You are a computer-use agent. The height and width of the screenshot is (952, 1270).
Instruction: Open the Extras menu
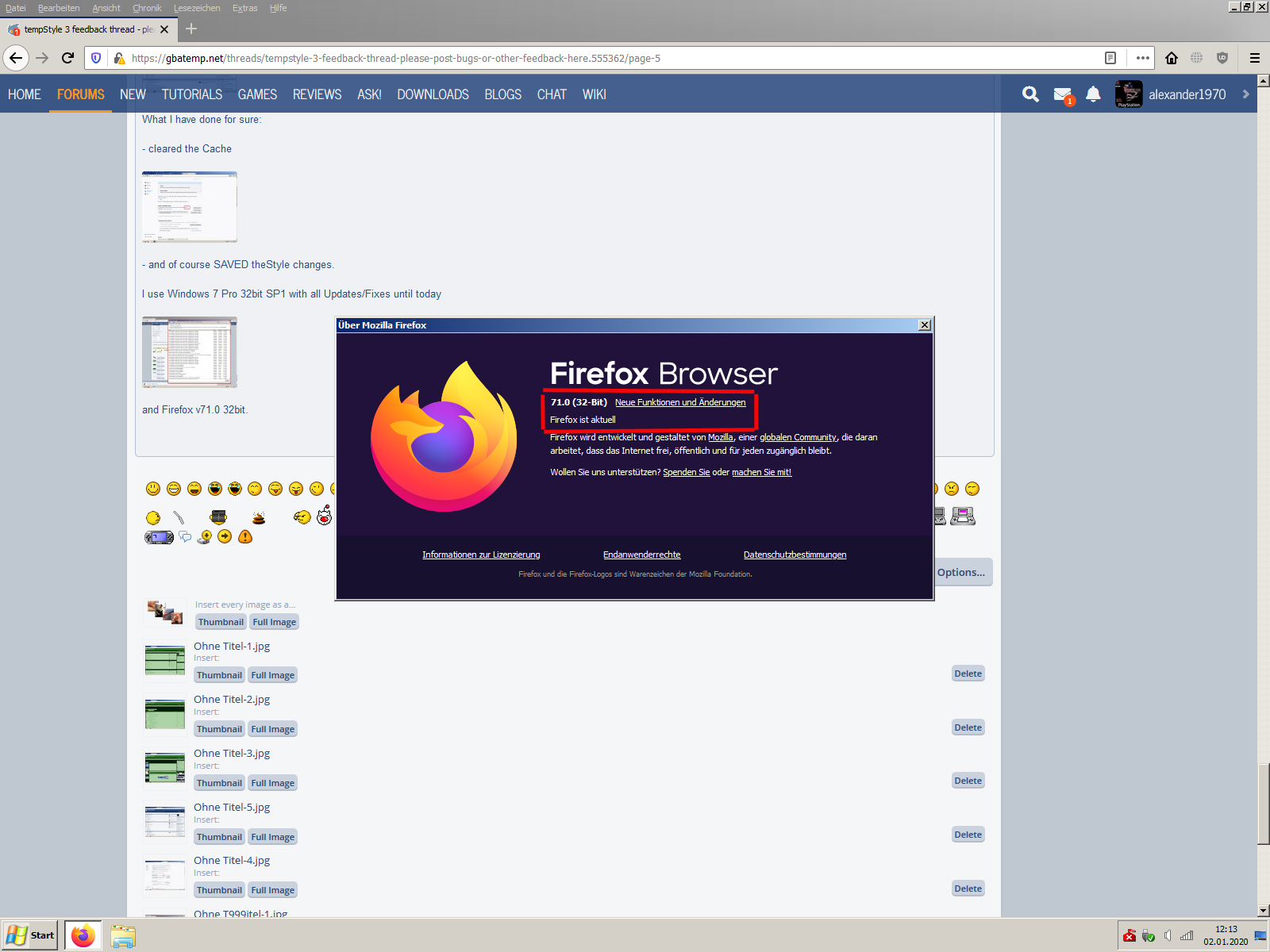244,8
